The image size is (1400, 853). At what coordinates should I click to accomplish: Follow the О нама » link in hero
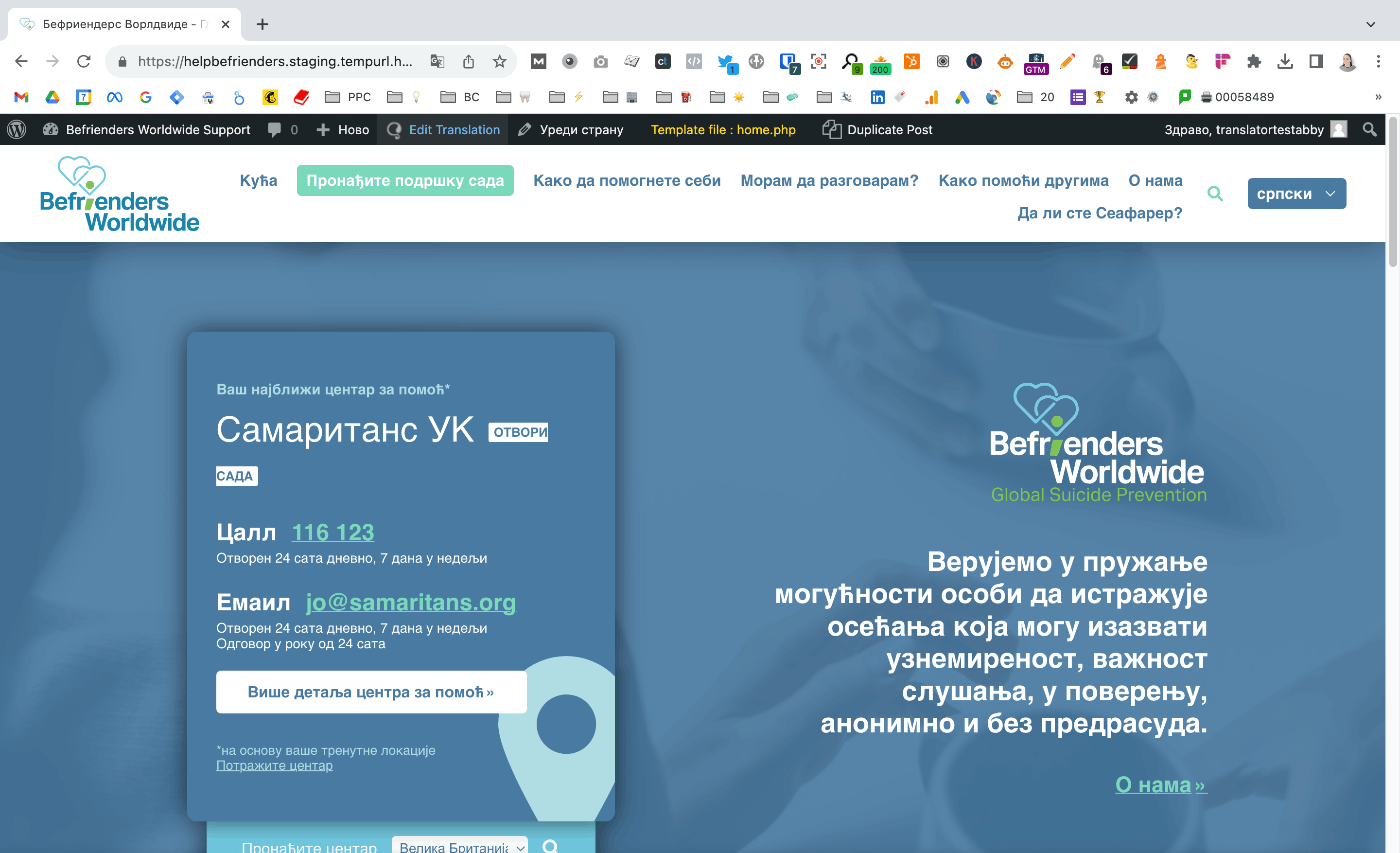click(1161, 785)
